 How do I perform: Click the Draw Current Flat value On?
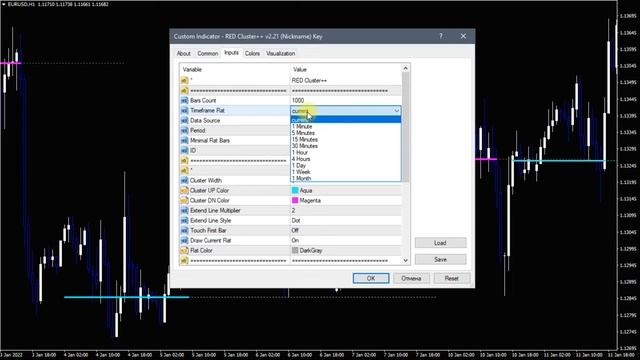[295, 240]
